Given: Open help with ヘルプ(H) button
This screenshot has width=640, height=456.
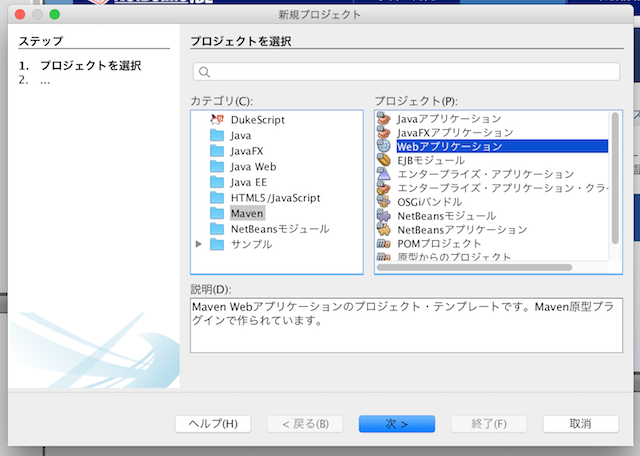Looking at the screenshot, I should [x=212, y=423].
